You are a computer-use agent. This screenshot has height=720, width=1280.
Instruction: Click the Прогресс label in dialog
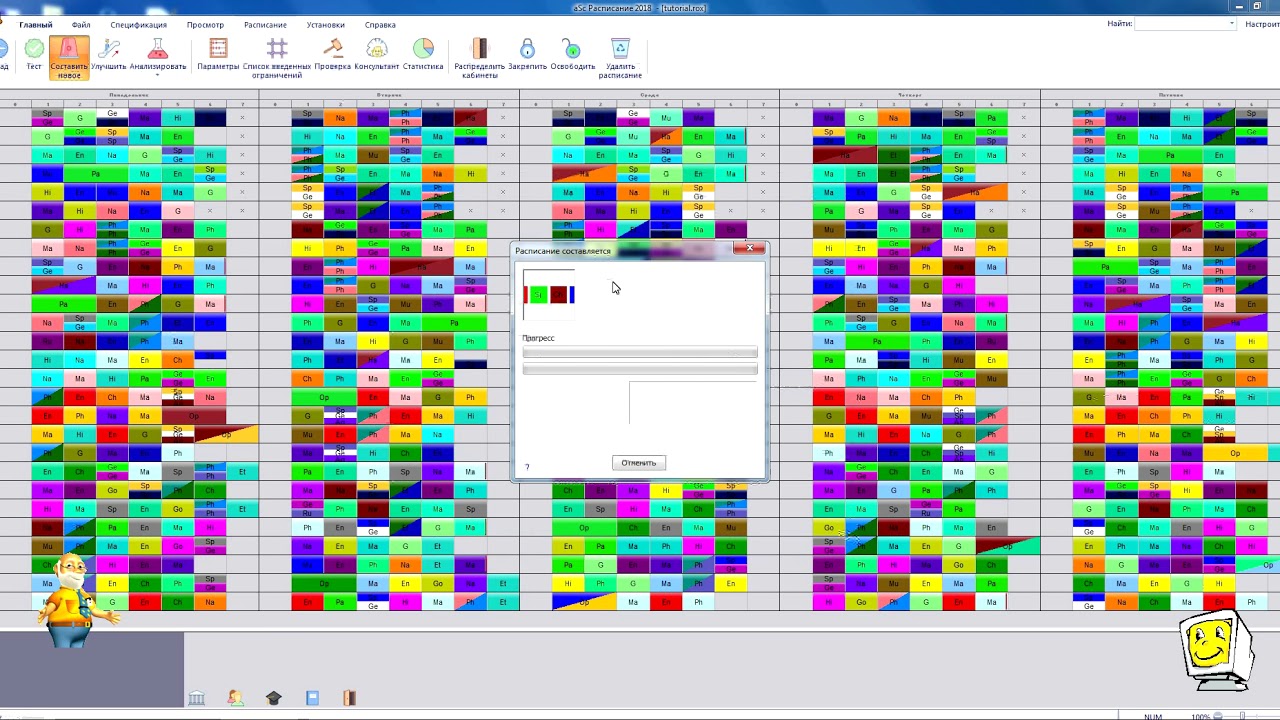tap(538, 338)
